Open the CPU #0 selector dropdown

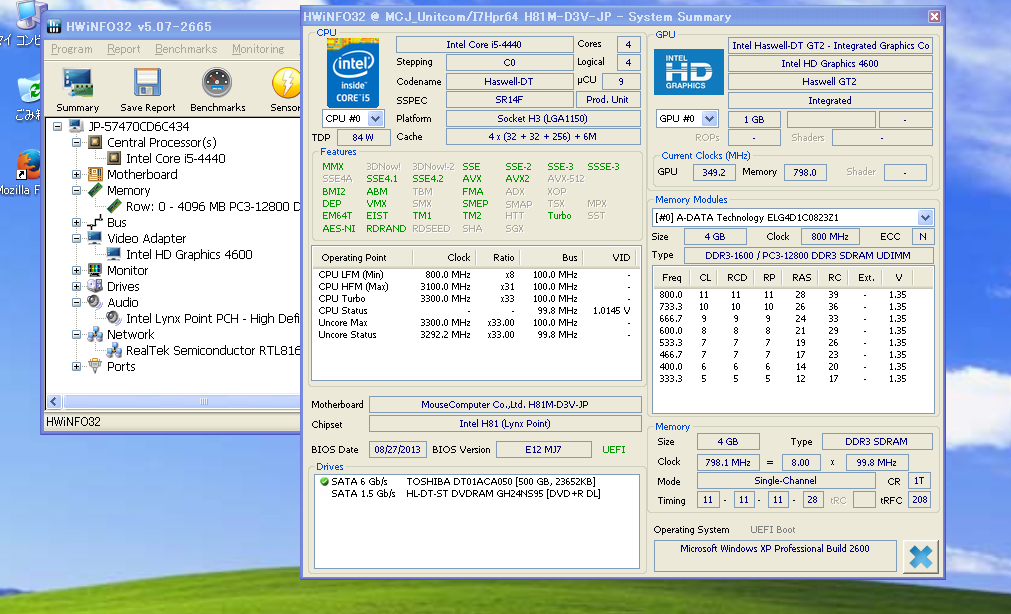click(375, 119)
